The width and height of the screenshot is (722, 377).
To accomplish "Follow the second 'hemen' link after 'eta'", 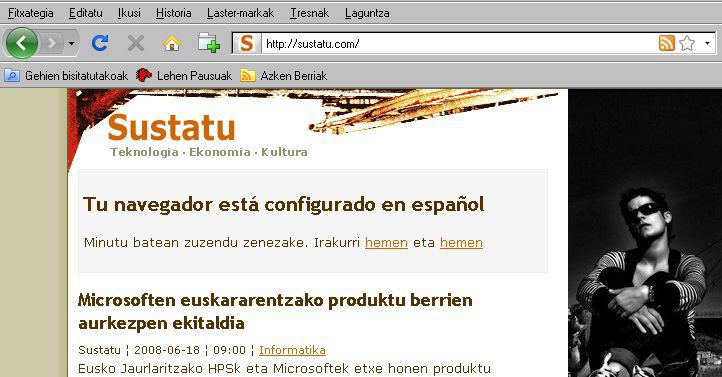I will (x=461, y=243).
